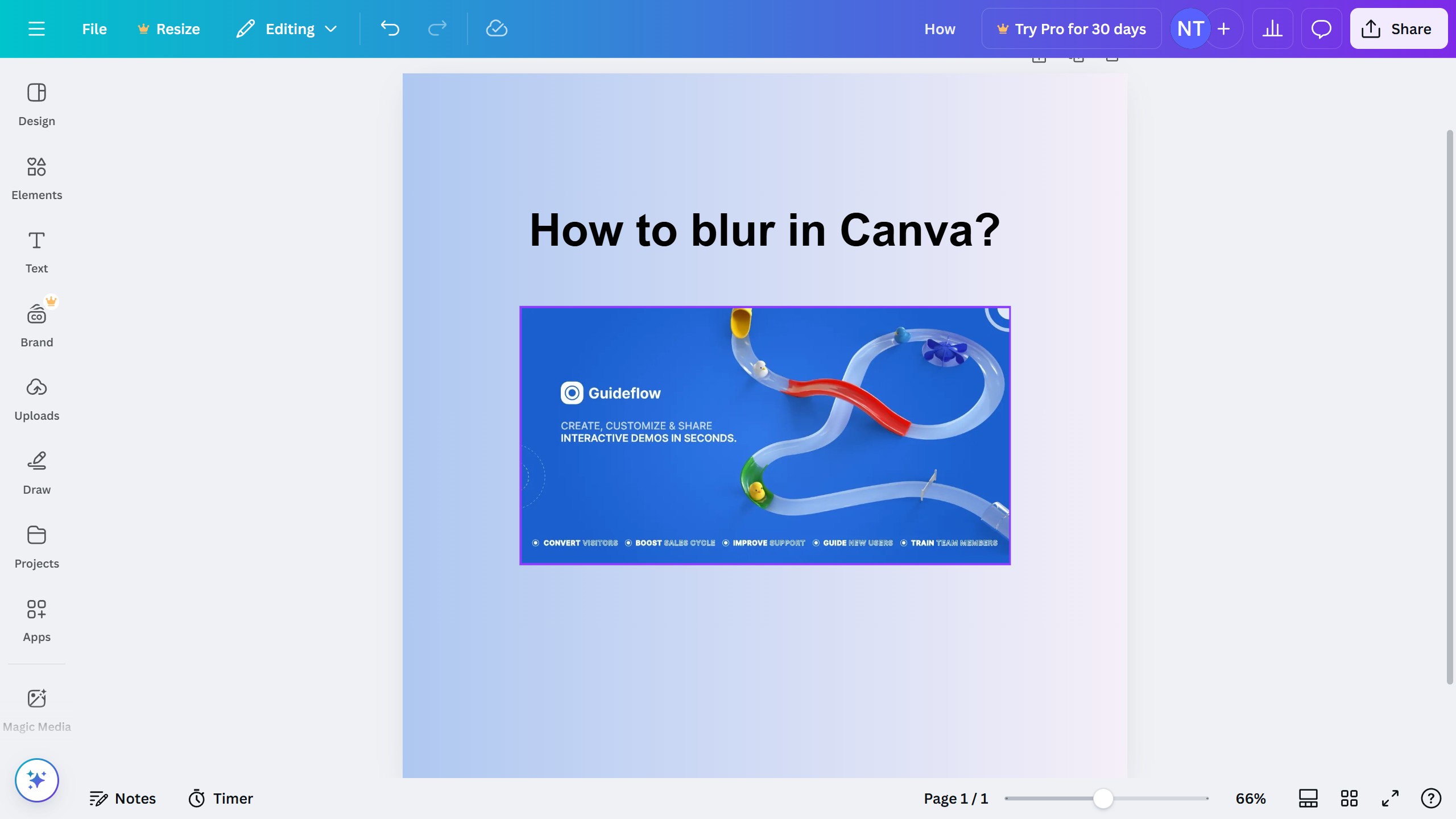The width and height of the screenshot is (1456, 819).
Task: Select the Draw tool
Action: (x=36, y=473)
